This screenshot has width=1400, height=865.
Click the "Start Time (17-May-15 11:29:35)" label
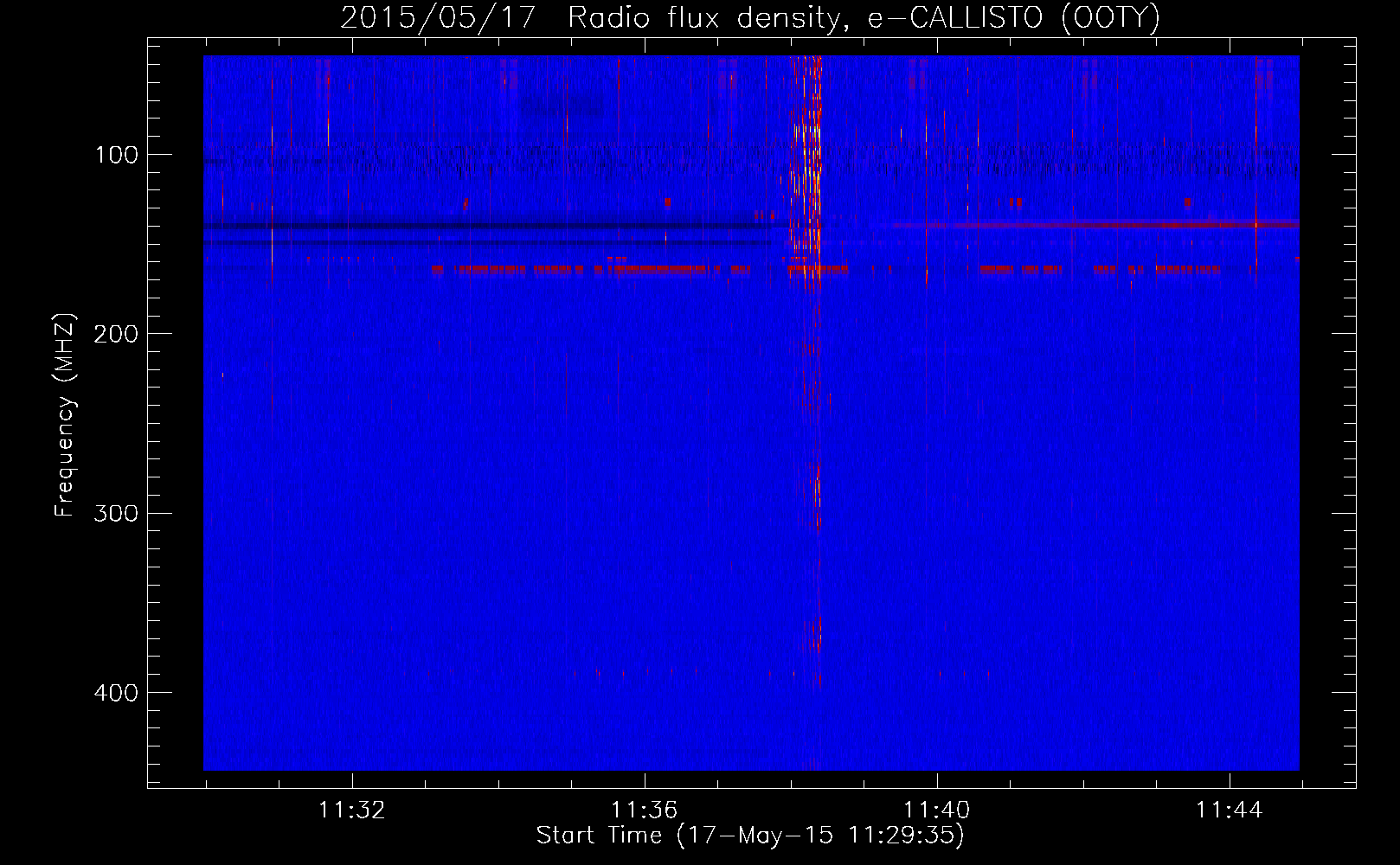[750, 836]
